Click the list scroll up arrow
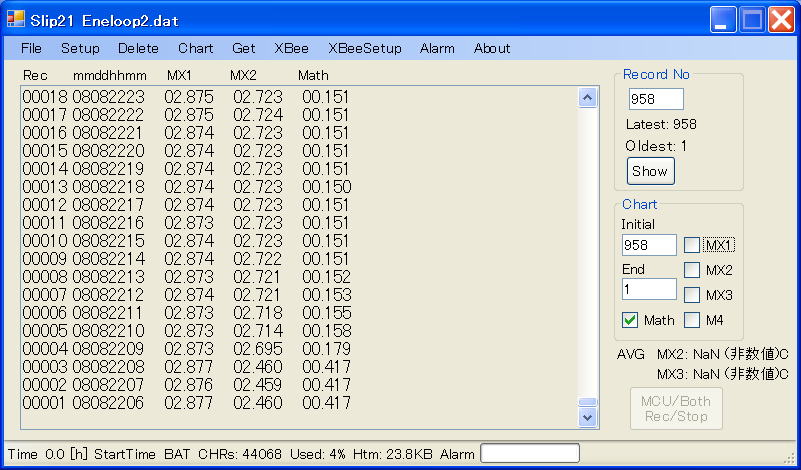801x470 pixels. click(x=587, y=98)
